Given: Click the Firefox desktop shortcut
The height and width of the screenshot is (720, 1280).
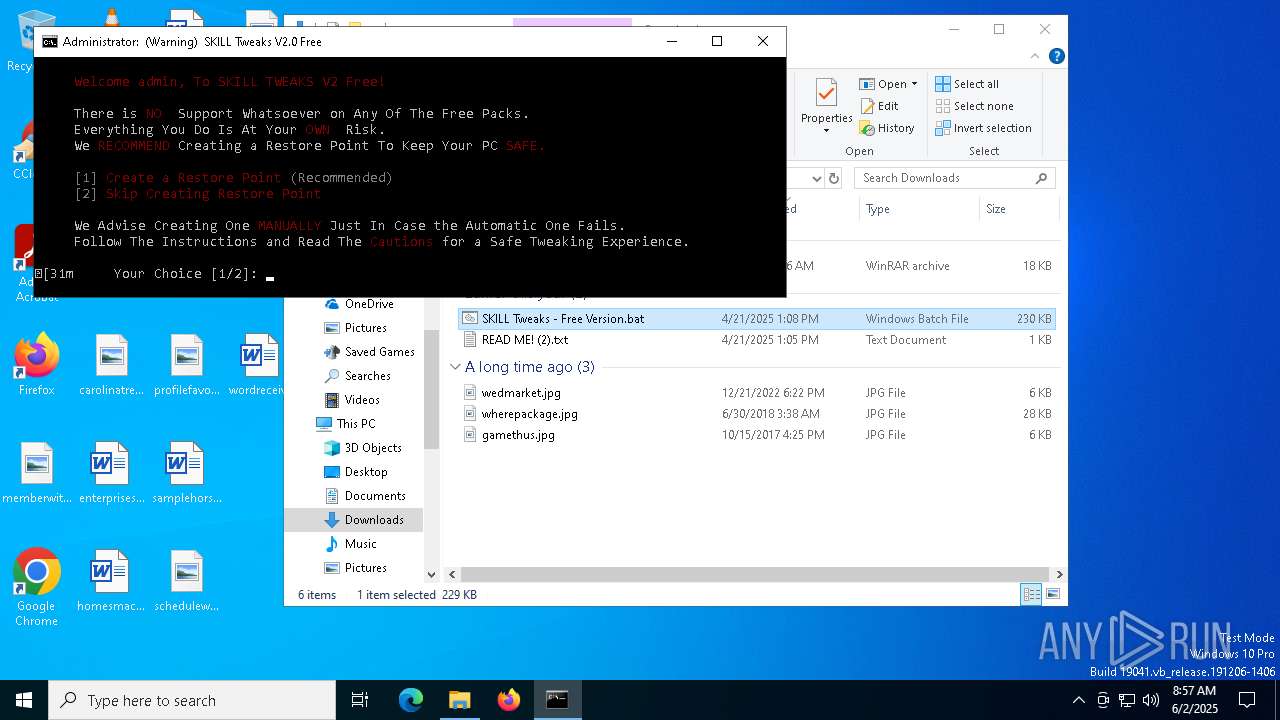Looking at the screenshot, I should point(36,364).
